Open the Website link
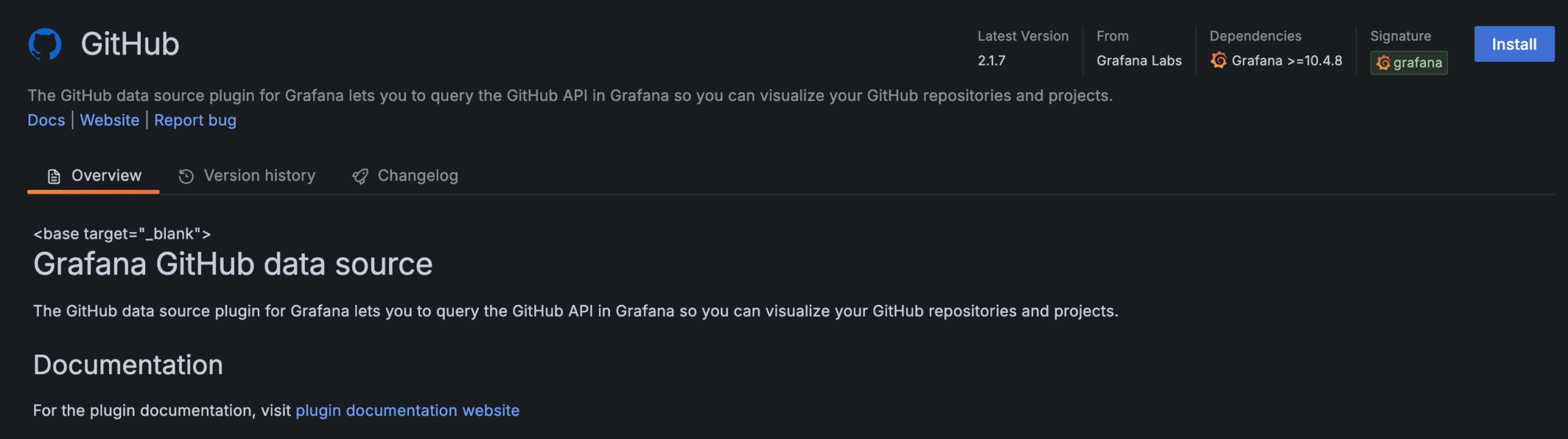 [110, 120]
